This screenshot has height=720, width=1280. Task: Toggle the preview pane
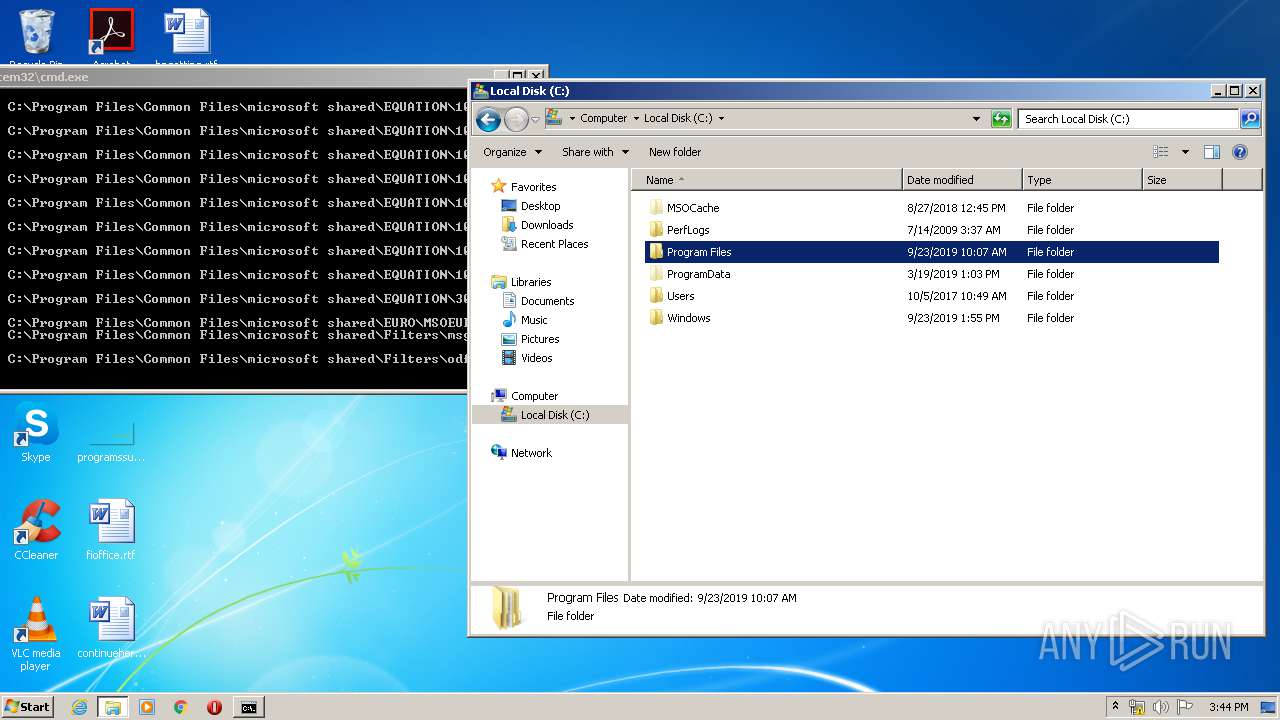point(1212,152)
